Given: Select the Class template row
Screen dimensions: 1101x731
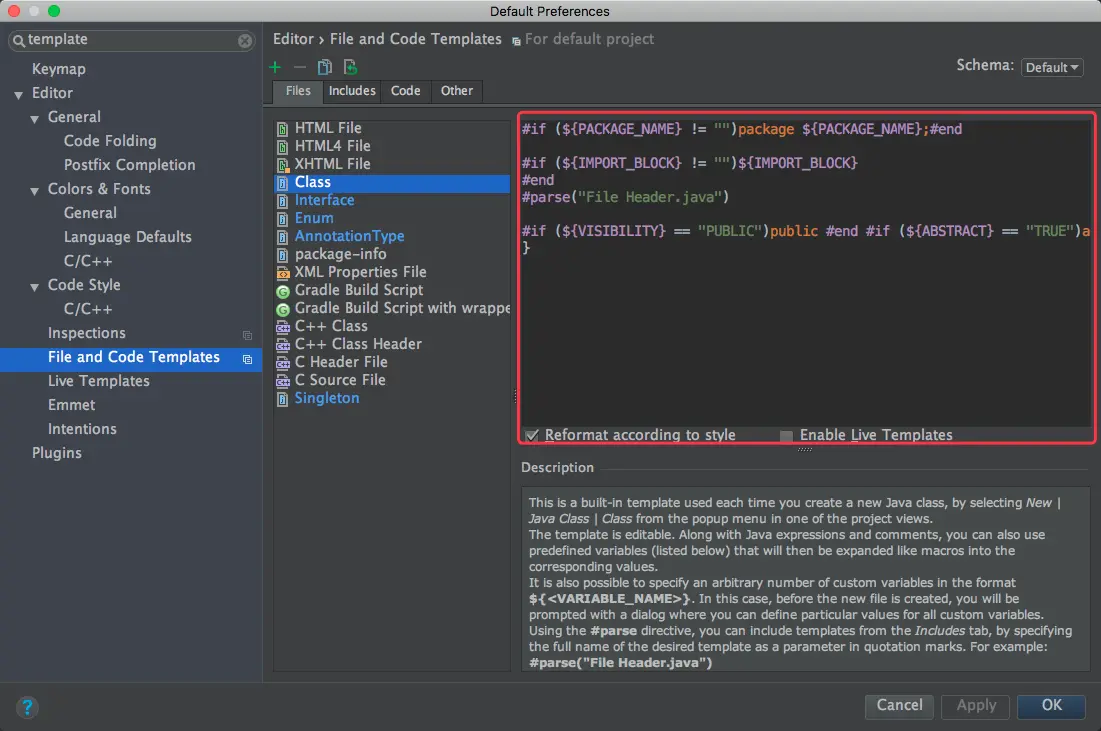Looking at the screenshot, I should [392, 183].
